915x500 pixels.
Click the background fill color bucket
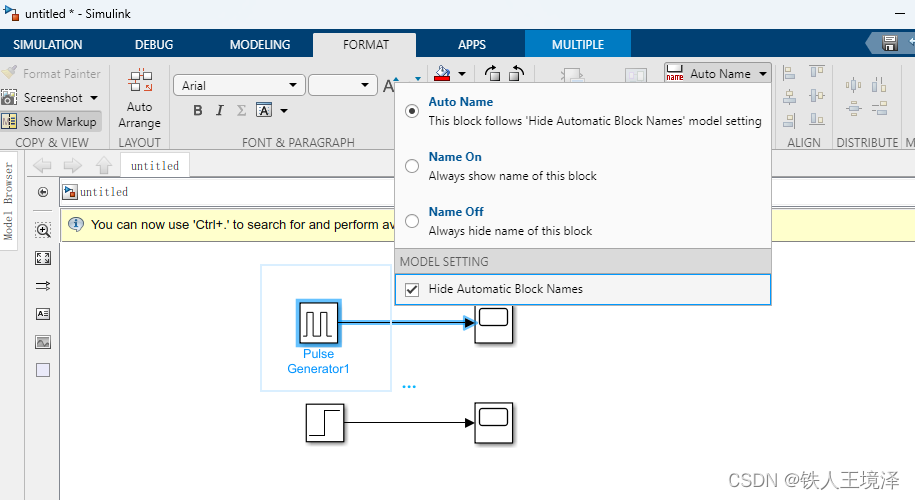[x=443, y=74]
